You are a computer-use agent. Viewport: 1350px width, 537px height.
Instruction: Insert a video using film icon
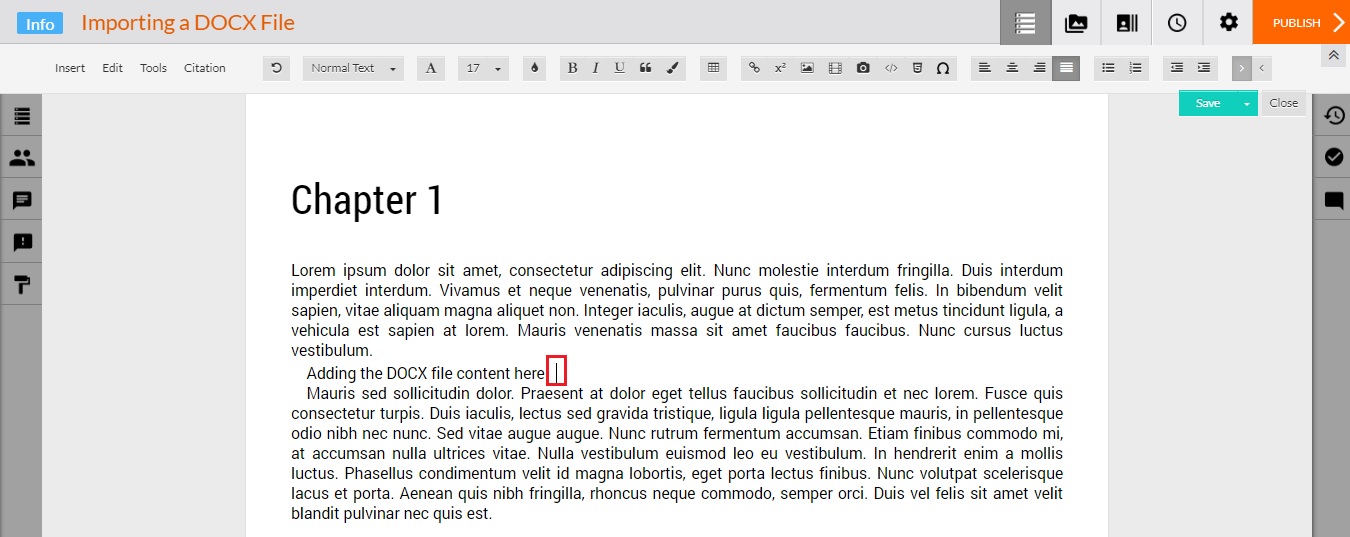(835, 68)
